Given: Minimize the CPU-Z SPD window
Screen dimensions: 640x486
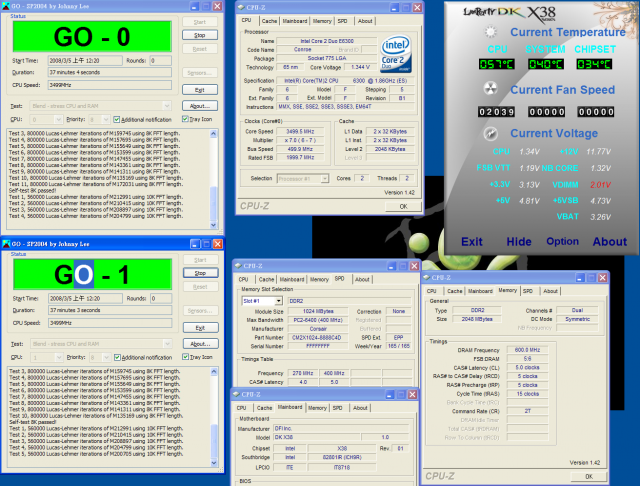Looking at the screenshot, I should (391, 266).
